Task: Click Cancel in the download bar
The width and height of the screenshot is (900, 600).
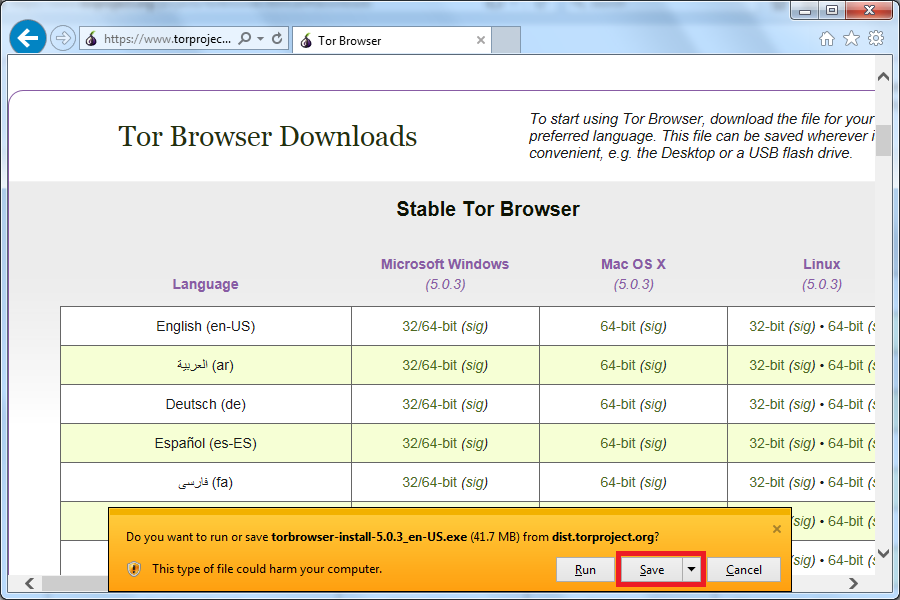Action: [743, 570]
